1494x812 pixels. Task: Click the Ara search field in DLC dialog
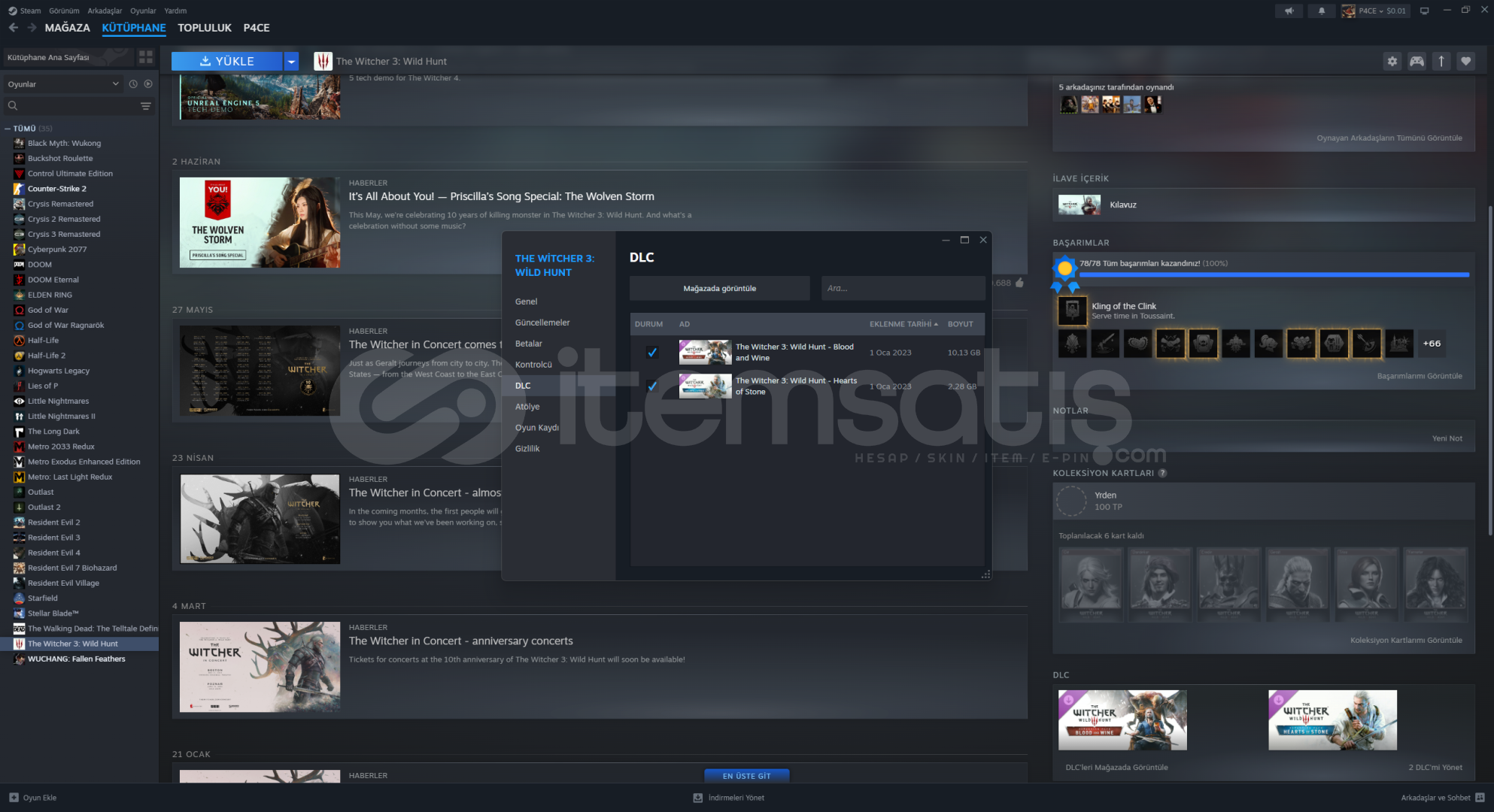tap(903, 288)
